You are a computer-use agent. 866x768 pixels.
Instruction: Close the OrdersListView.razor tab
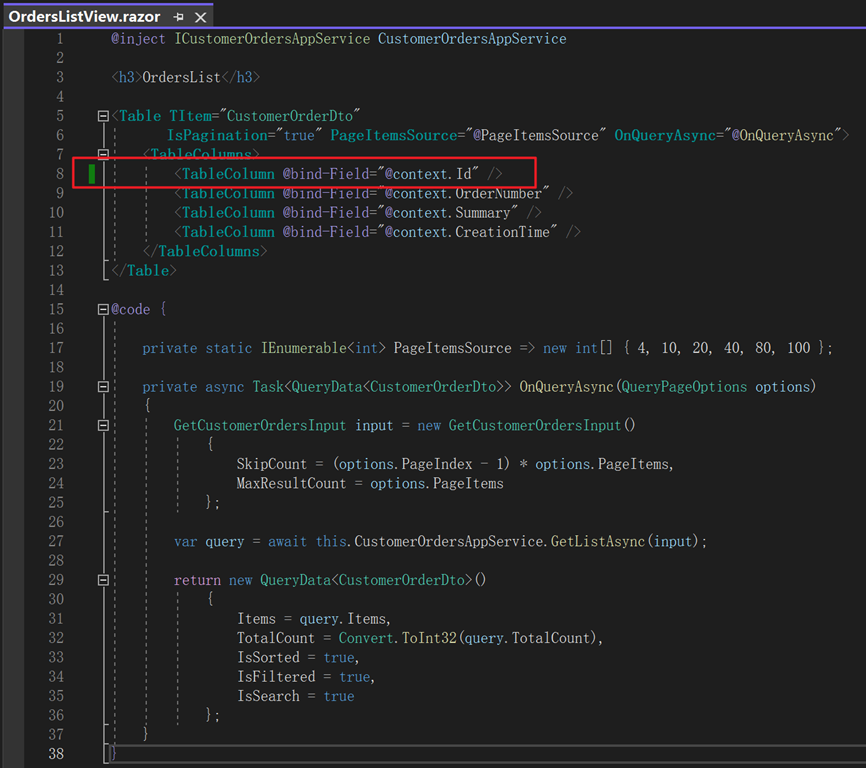pyautogui.click(x=200, y=17)
